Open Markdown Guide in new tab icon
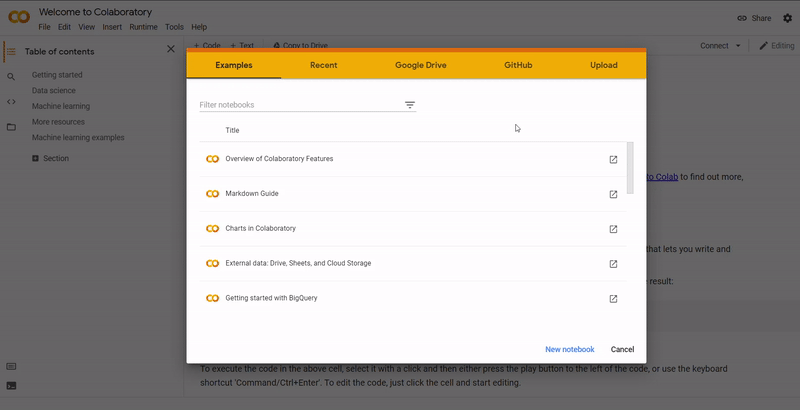The image size is (800, 410). [x=613, y=194]
